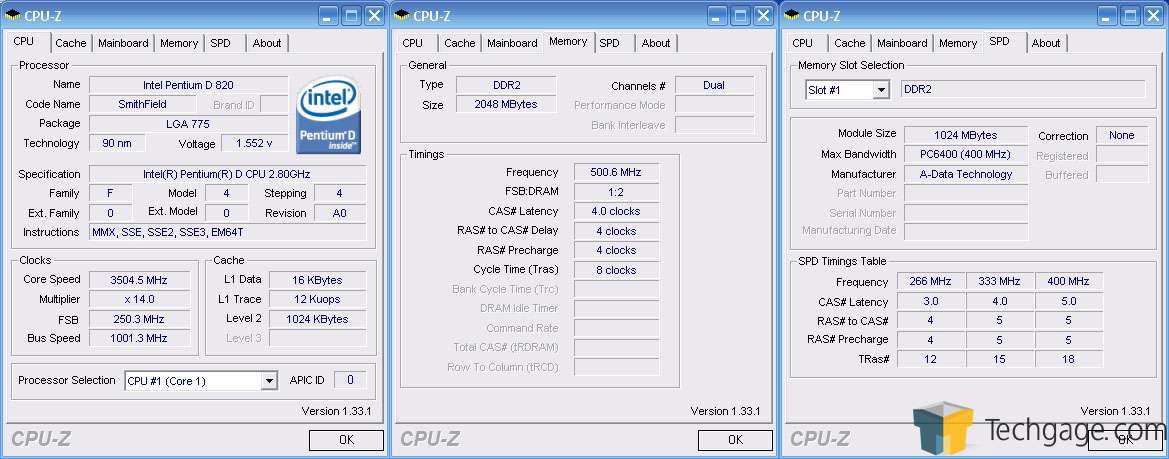The image size is (1169, 459).
Task: Click the Correction value None
Action: click(1122, 135)
